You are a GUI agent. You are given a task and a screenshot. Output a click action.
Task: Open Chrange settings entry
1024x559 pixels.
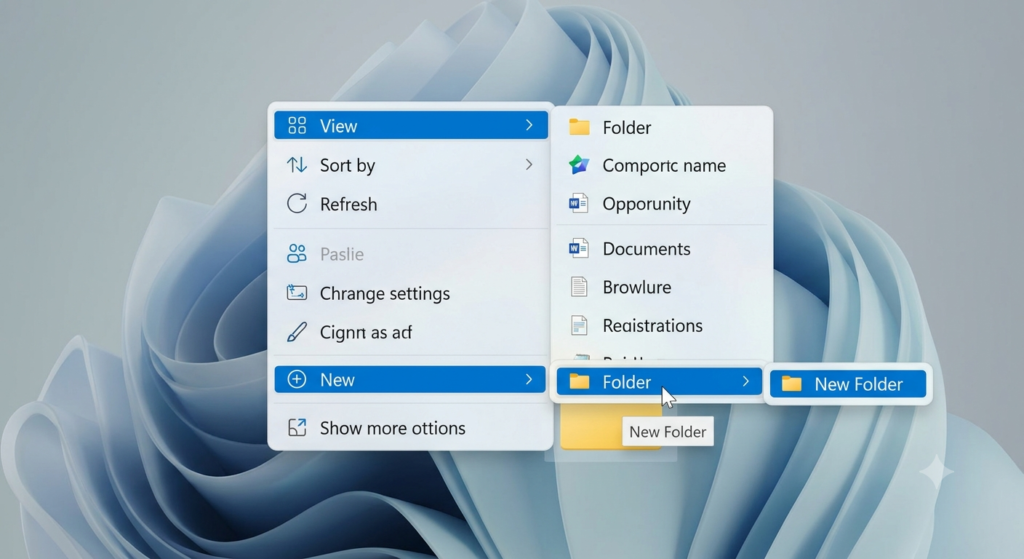(411, 293)
